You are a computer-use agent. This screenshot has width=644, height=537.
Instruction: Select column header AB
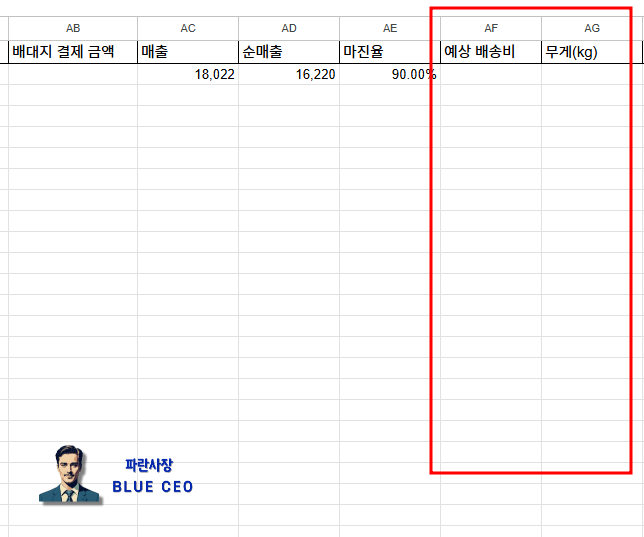pos(73,28)
